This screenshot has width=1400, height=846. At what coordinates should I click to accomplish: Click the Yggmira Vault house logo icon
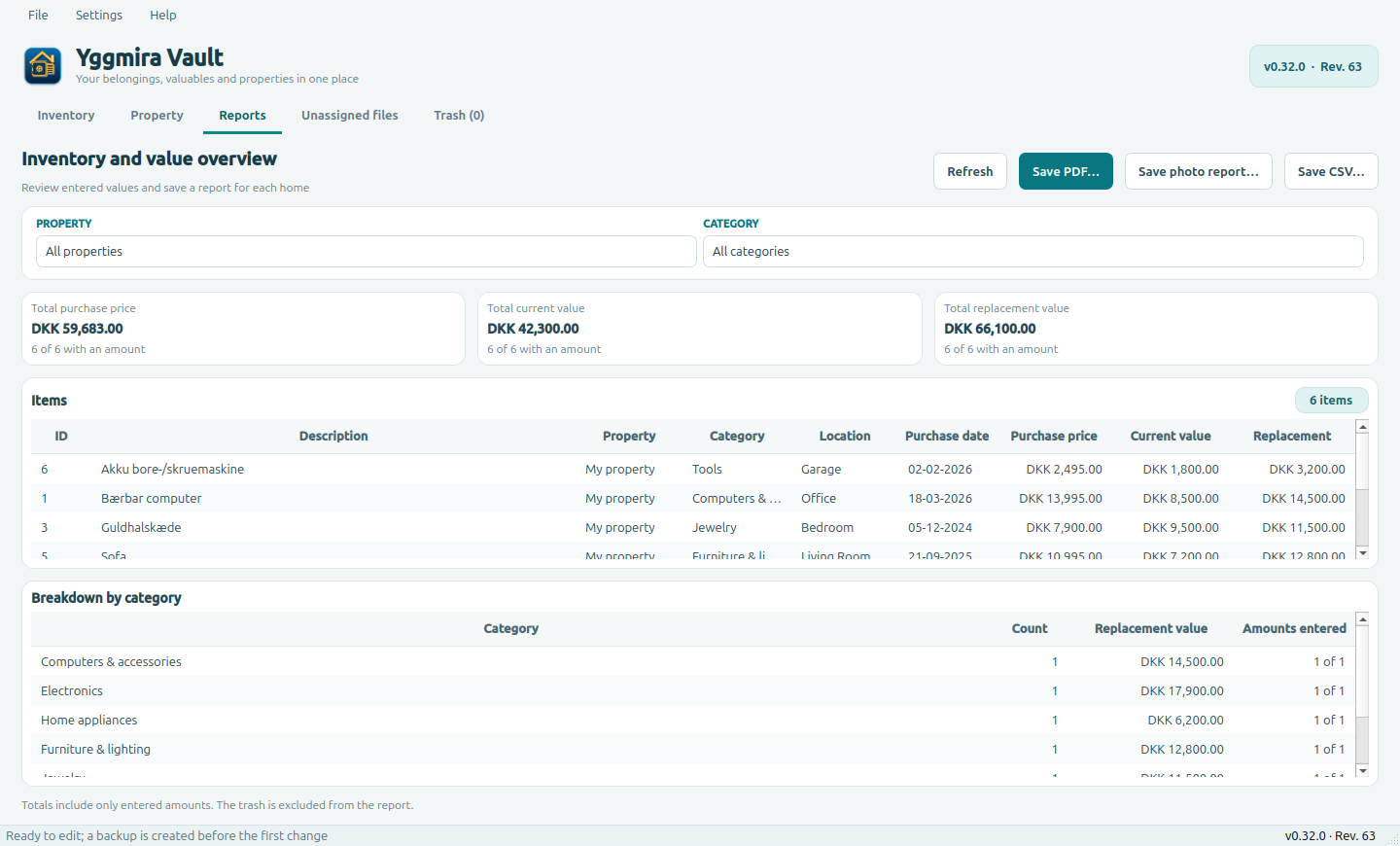(43, 66)
